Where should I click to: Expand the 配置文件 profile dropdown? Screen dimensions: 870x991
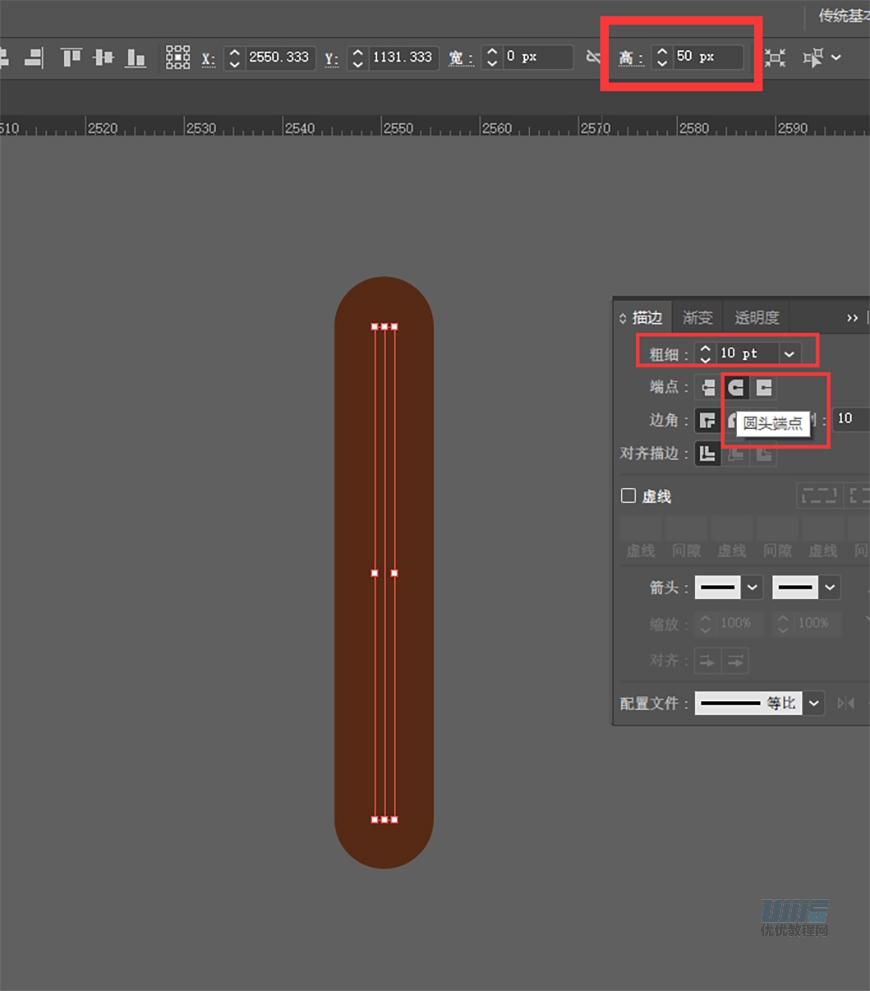[x=814, y=703]
